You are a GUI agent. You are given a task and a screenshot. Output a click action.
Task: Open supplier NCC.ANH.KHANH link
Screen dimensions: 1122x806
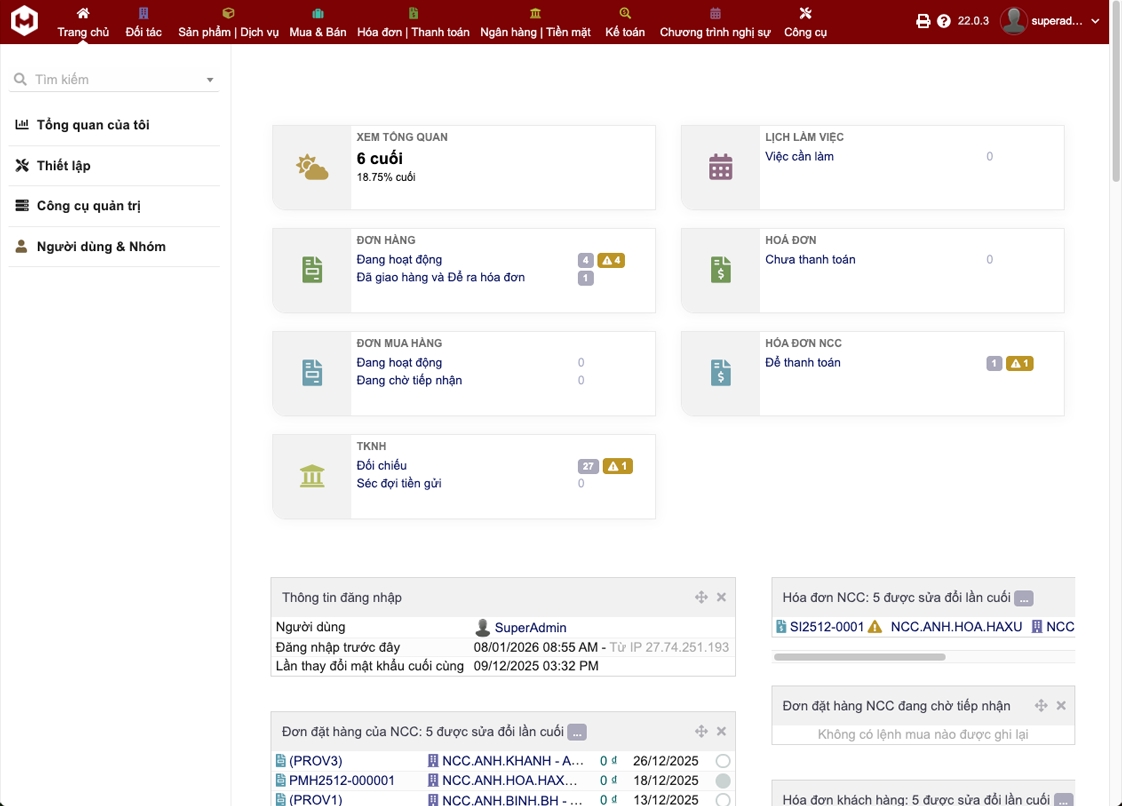[513, 760]
